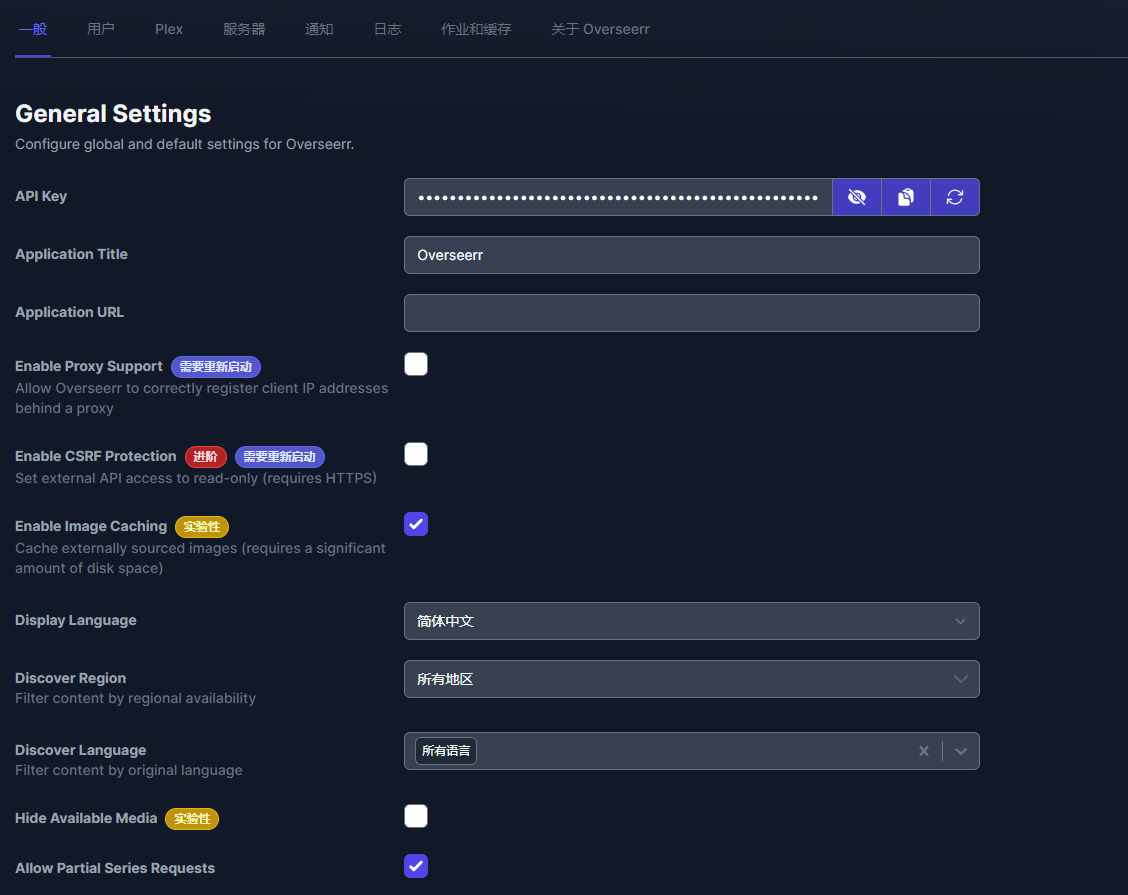Click 'Filter content by regional availability' text

(135, 698)
